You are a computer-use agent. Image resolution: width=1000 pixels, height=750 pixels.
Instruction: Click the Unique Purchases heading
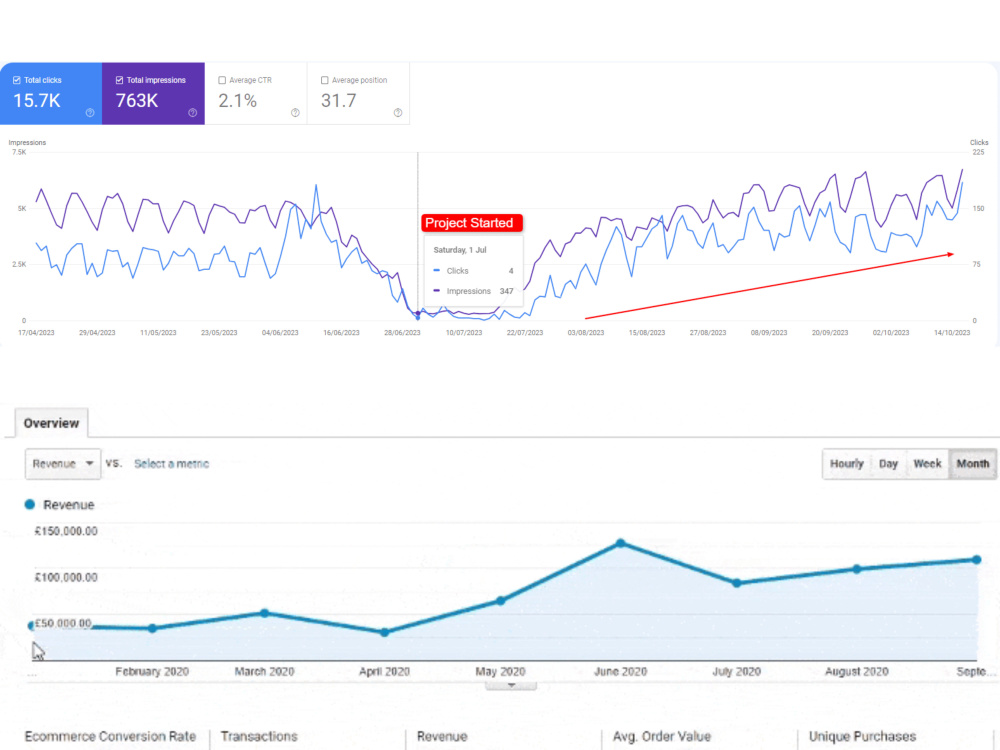point(862,736)
